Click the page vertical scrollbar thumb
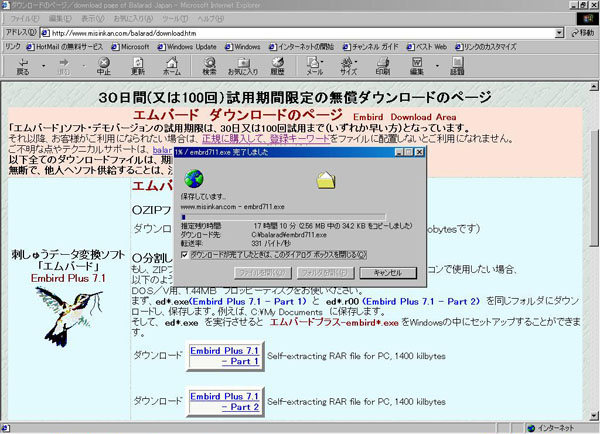This screenshot has height=434, width=600. click(593, 188)
